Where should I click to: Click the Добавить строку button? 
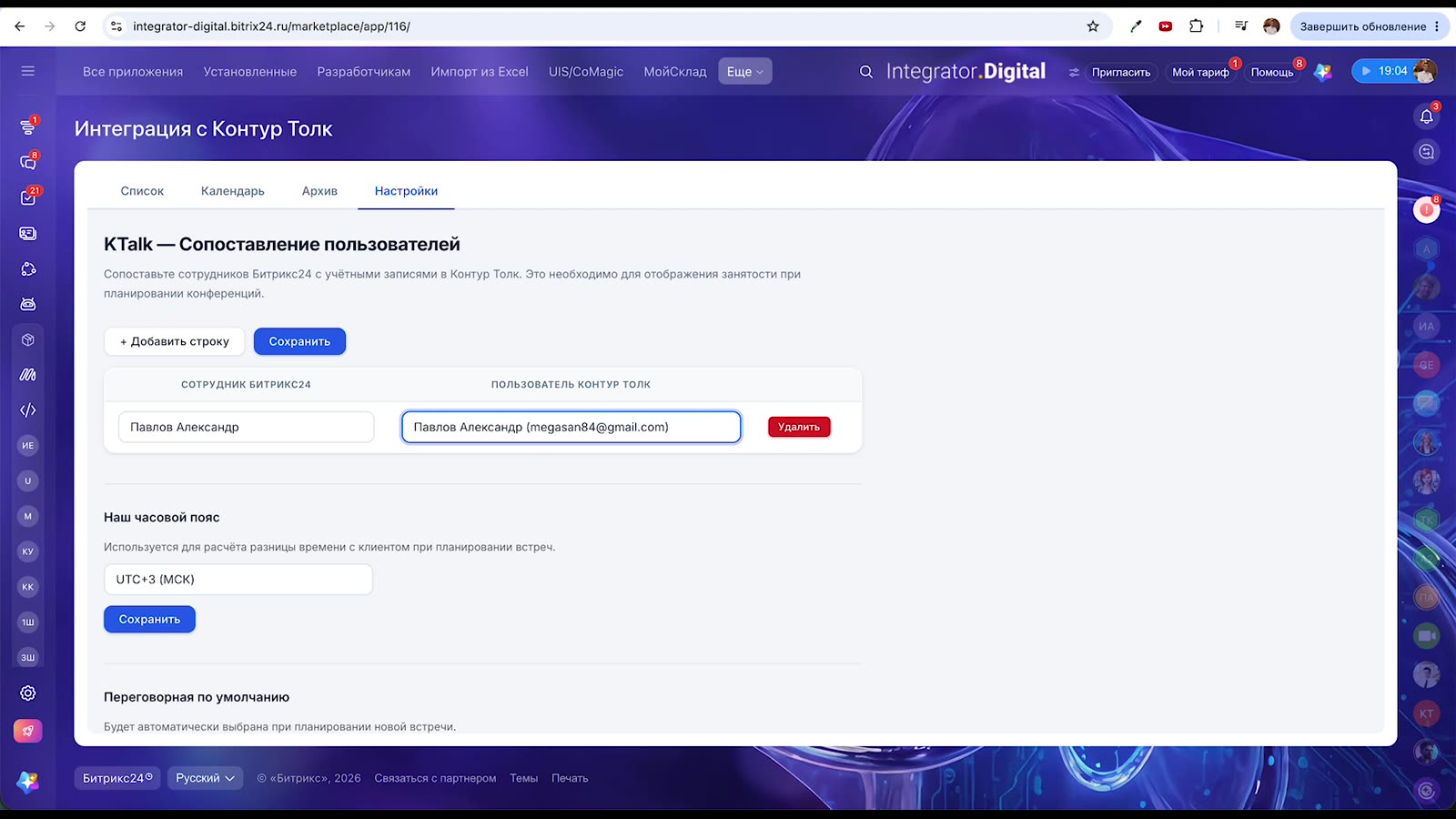(174, 341)
